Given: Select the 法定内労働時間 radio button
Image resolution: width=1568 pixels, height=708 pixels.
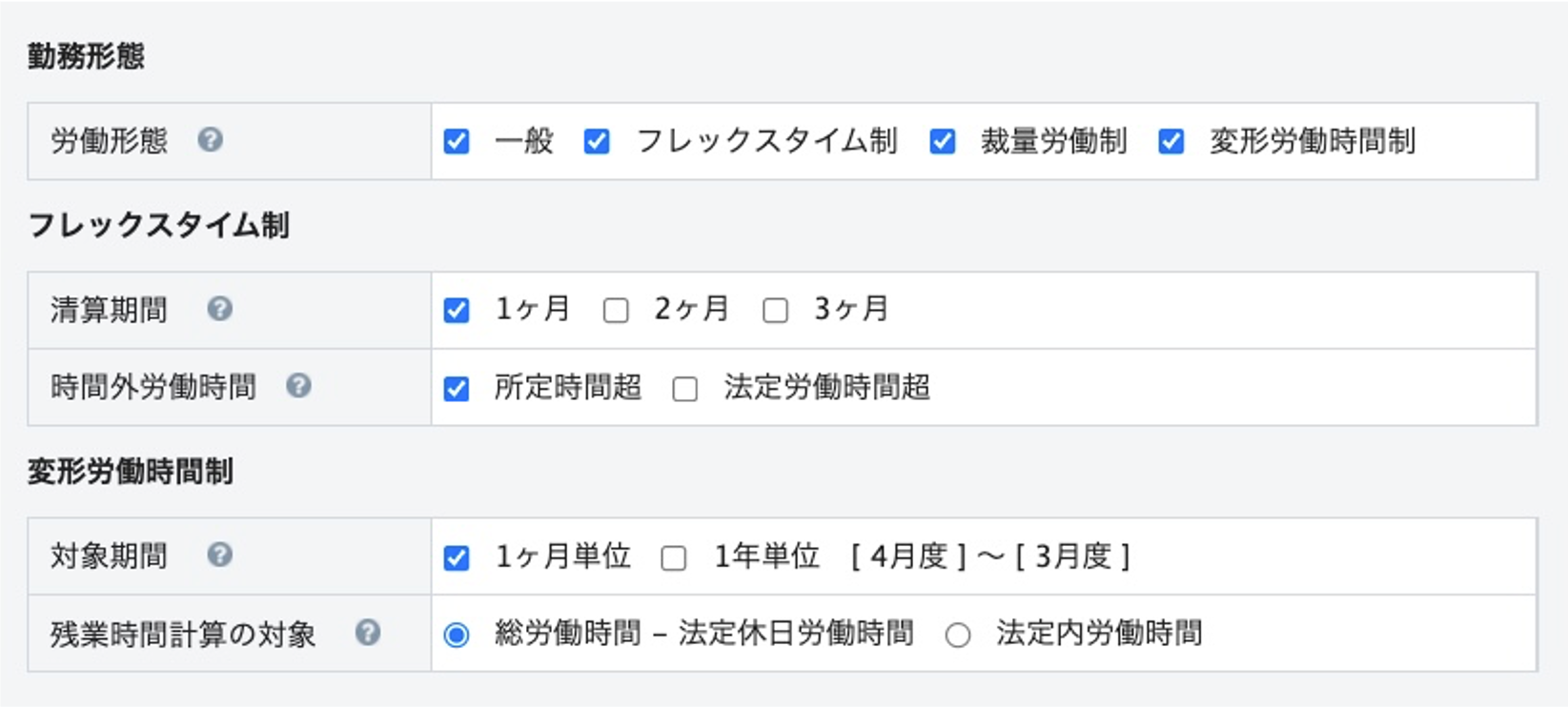Looking at the screenshot, I should 958,635.
